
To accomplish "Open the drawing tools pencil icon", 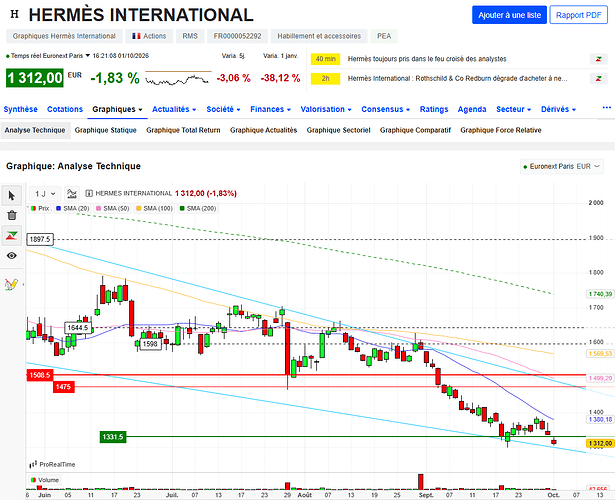I will point(11,284).
